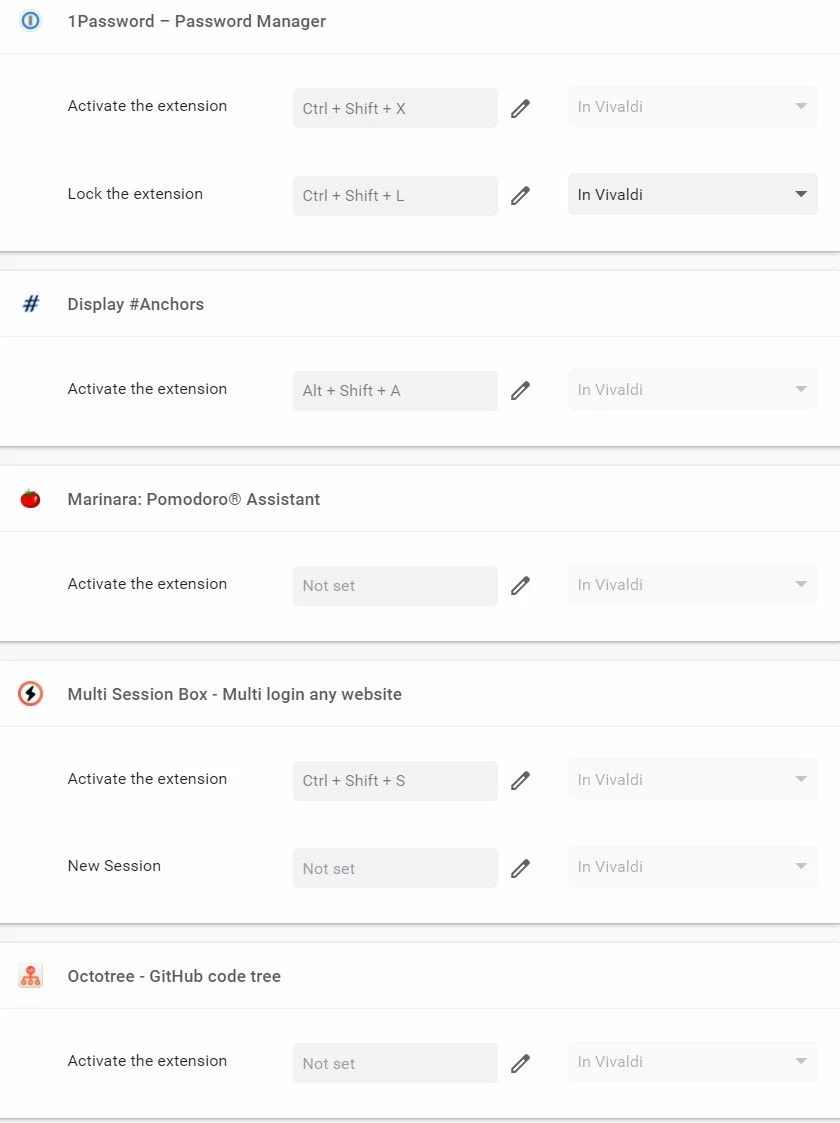This screenshot has width=840, height=1123.
Task: Open scope dropdown for Display #Anchors
Action: pyautogui.click(x=692, y=390)
